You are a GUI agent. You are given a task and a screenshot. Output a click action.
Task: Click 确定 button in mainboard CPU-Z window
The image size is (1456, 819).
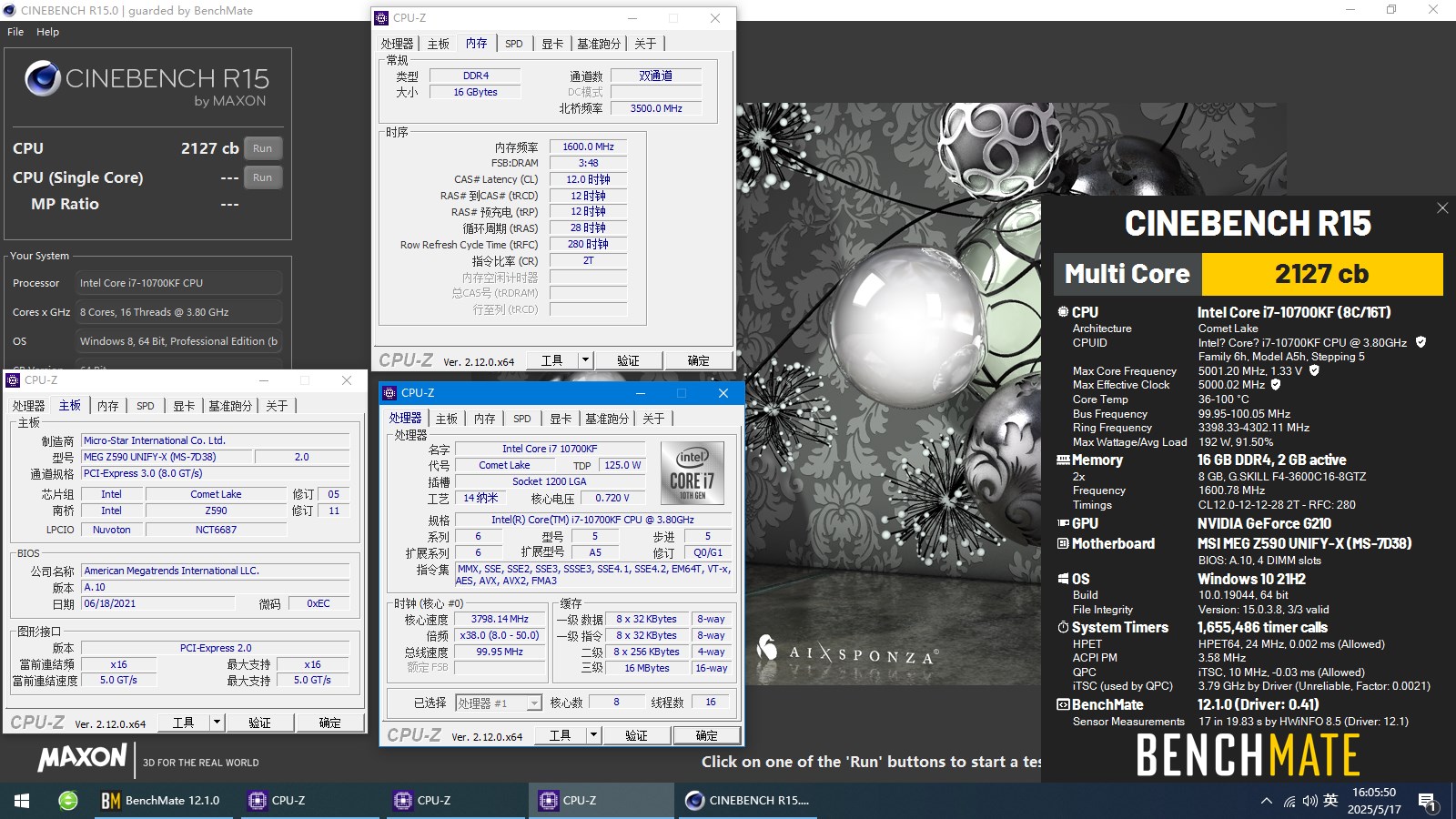point(329,723)
